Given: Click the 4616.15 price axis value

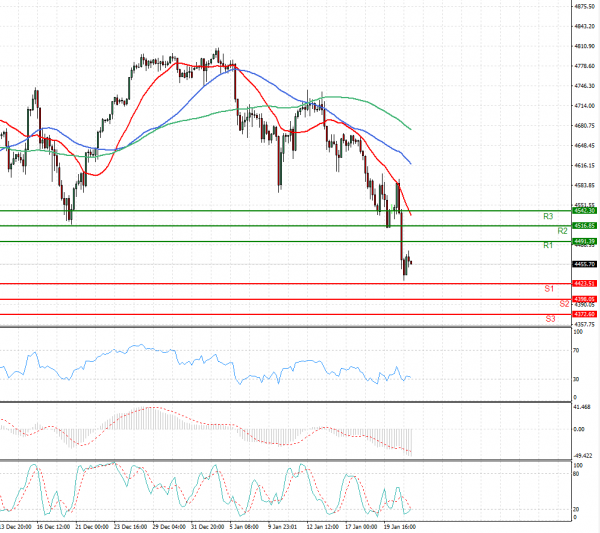Looking at the screenshot, I should tap(584, 166).
